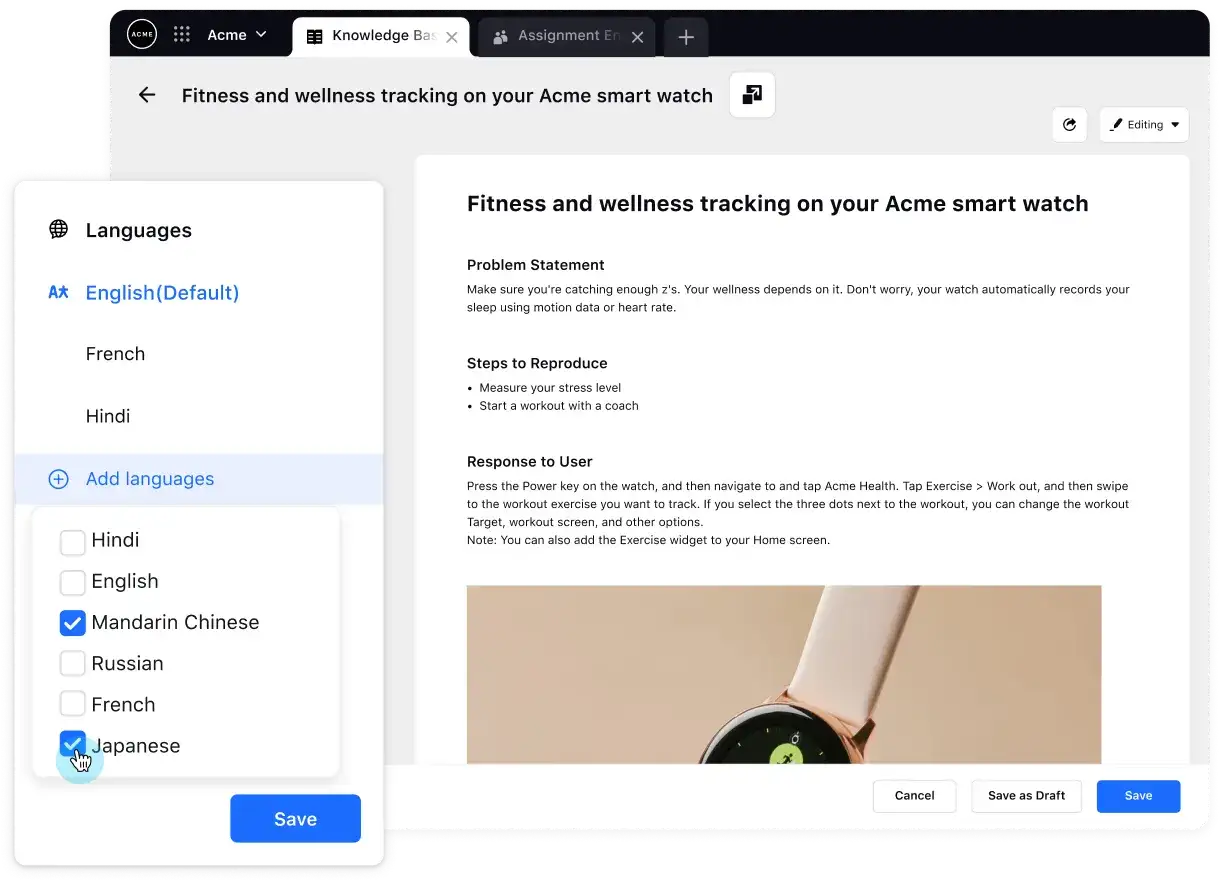Click the highlighted Add languages row
Screen dimensions: 1222x880
pyautogui.click(x=150, y=478)
